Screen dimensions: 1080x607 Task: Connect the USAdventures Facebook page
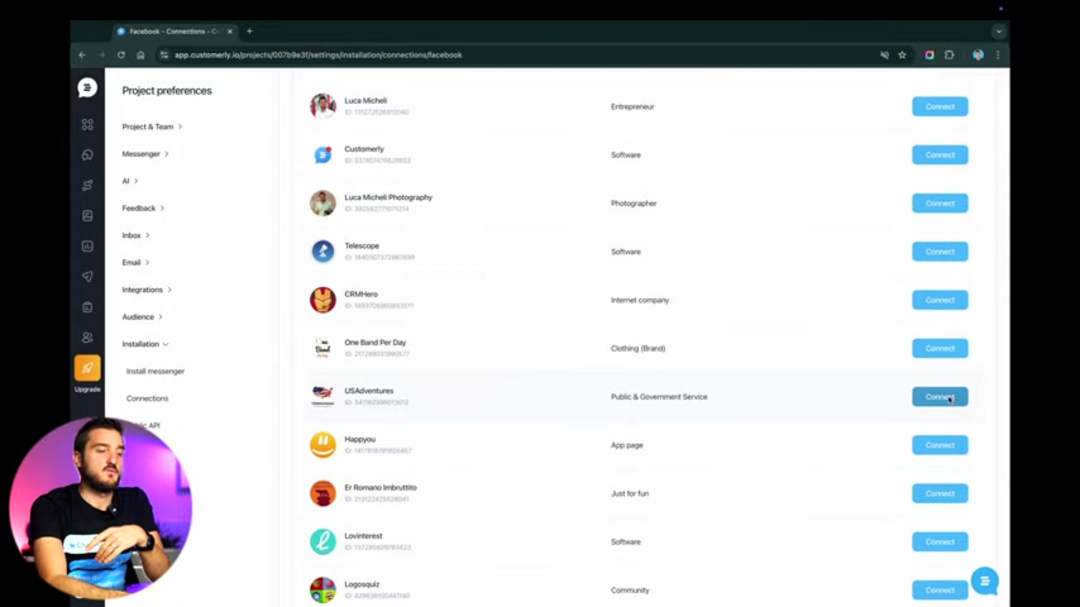[x=939, y=397]
